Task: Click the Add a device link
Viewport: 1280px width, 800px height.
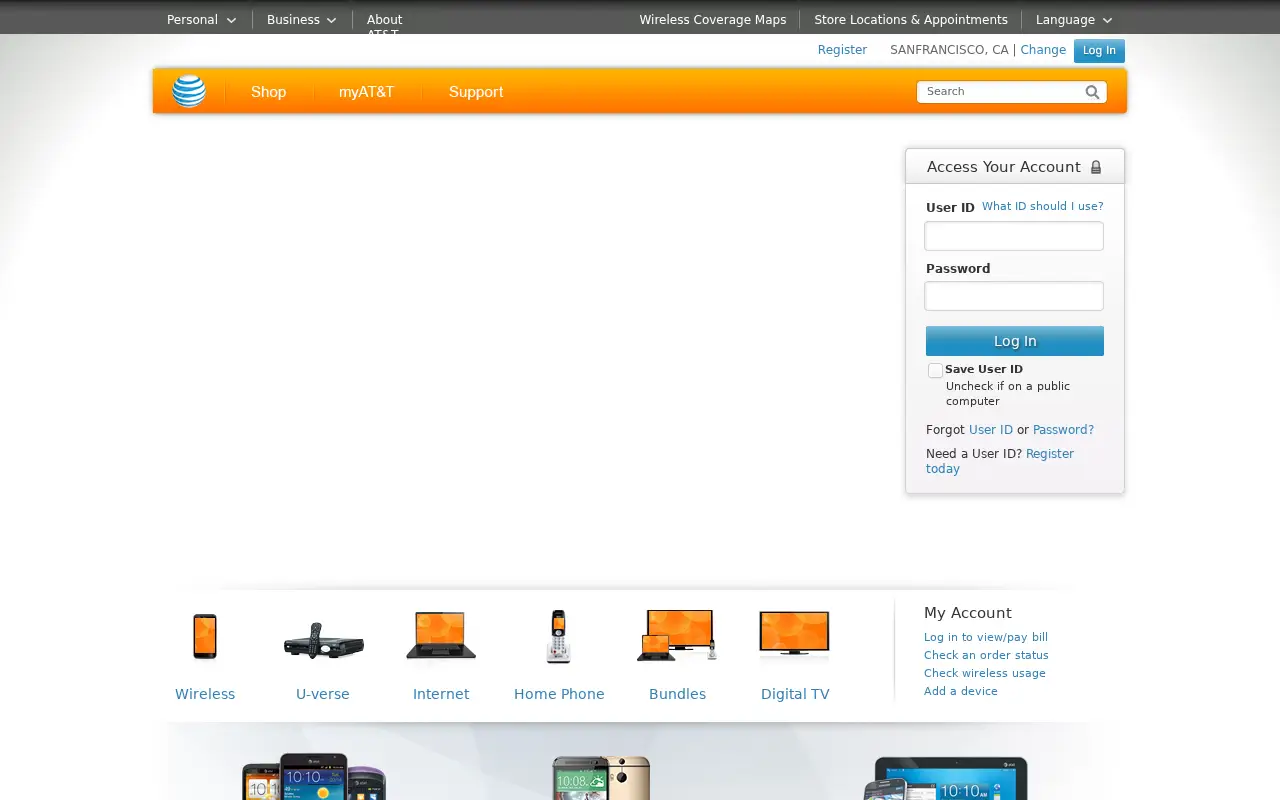Action: [x=961, y=691]
